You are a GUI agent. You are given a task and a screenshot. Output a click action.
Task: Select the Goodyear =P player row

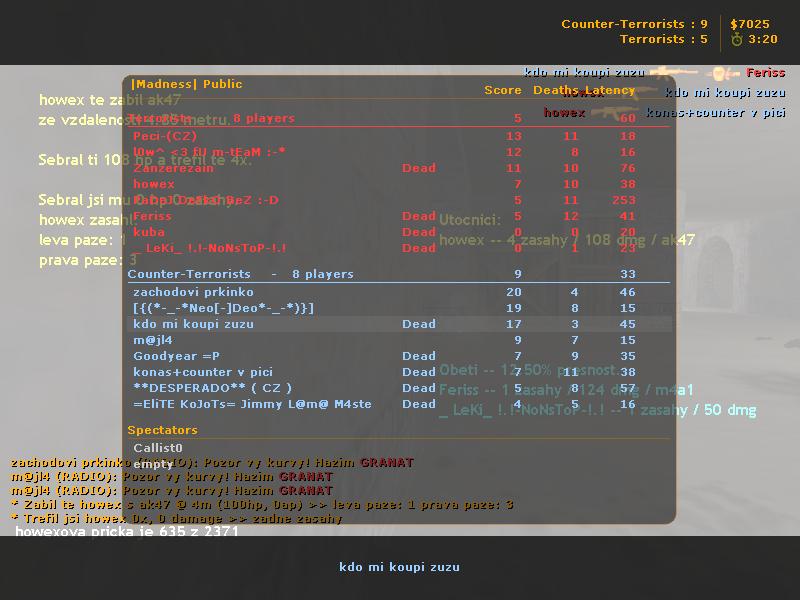tap(398, 356)
